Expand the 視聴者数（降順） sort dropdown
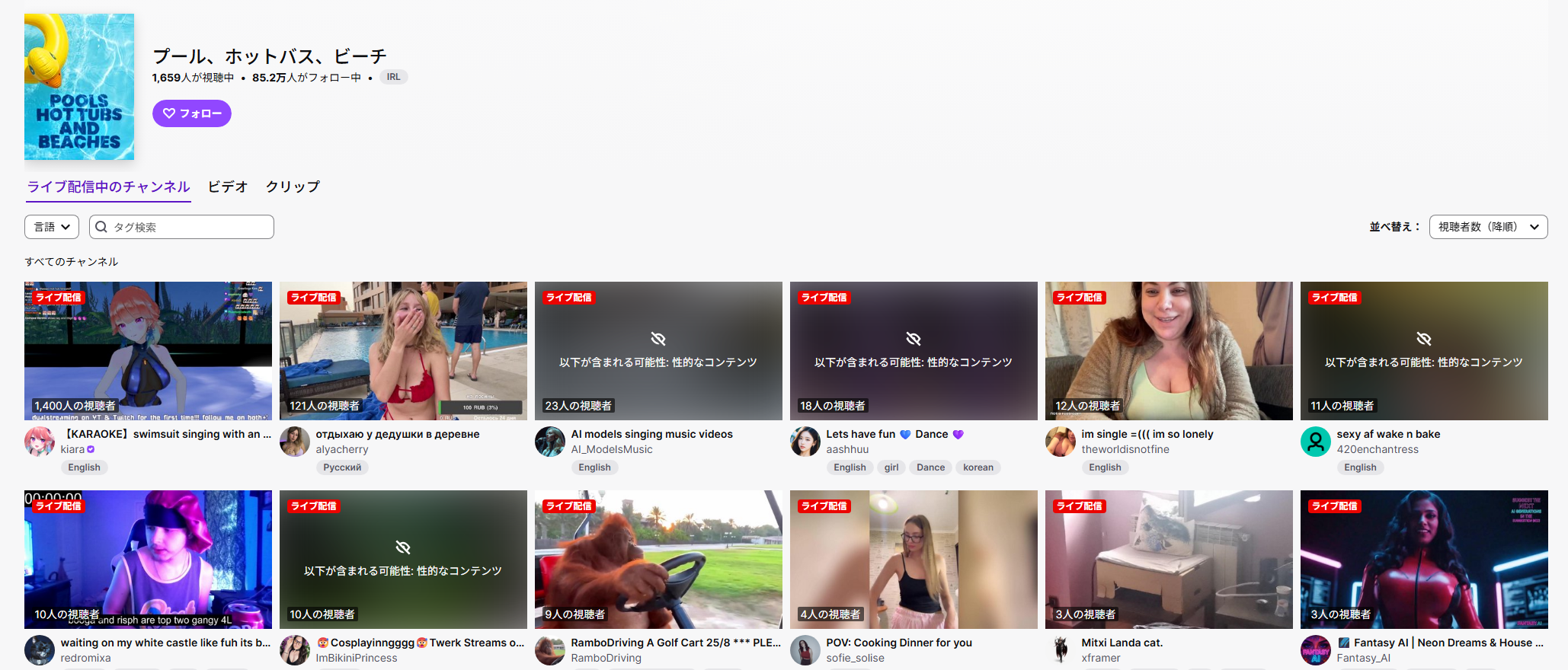Image resolution: width=1568 pixels, height=670 pixels. [1488, 227]
